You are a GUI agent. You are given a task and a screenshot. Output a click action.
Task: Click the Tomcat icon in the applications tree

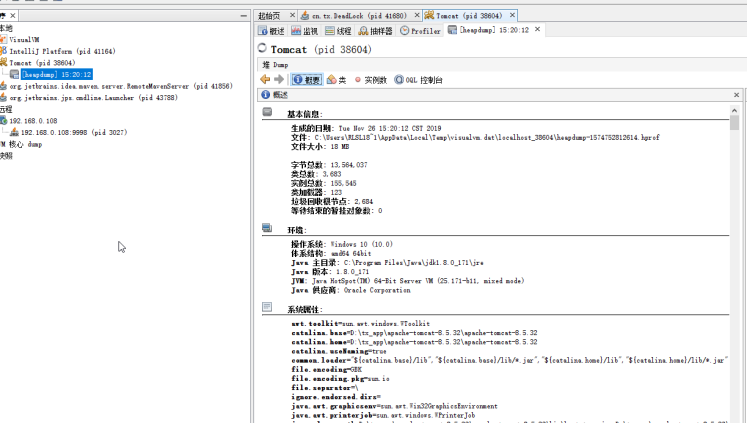point(3,62)
